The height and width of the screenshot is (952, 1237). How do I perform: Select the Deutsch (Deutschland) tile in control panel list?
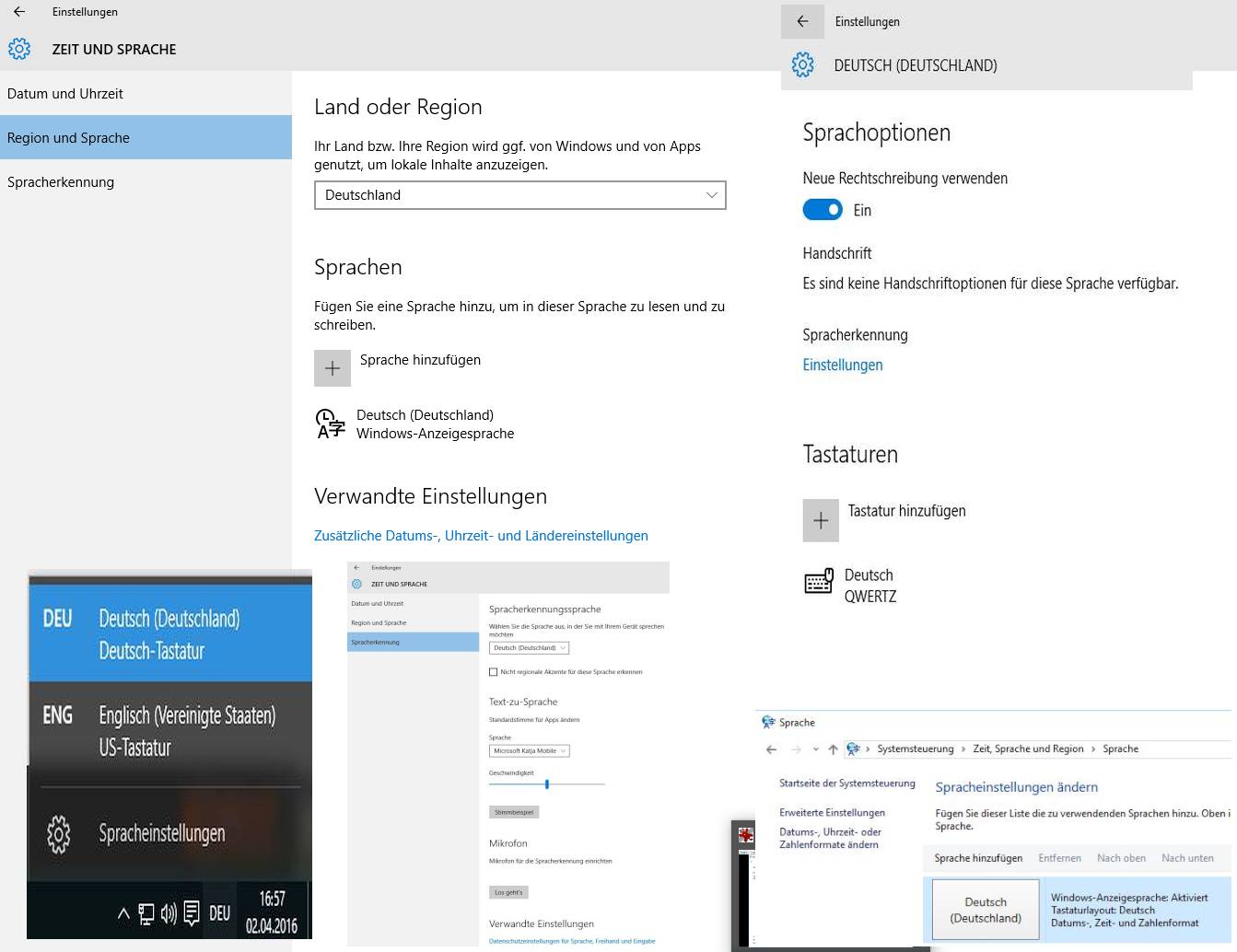(986, 910)
